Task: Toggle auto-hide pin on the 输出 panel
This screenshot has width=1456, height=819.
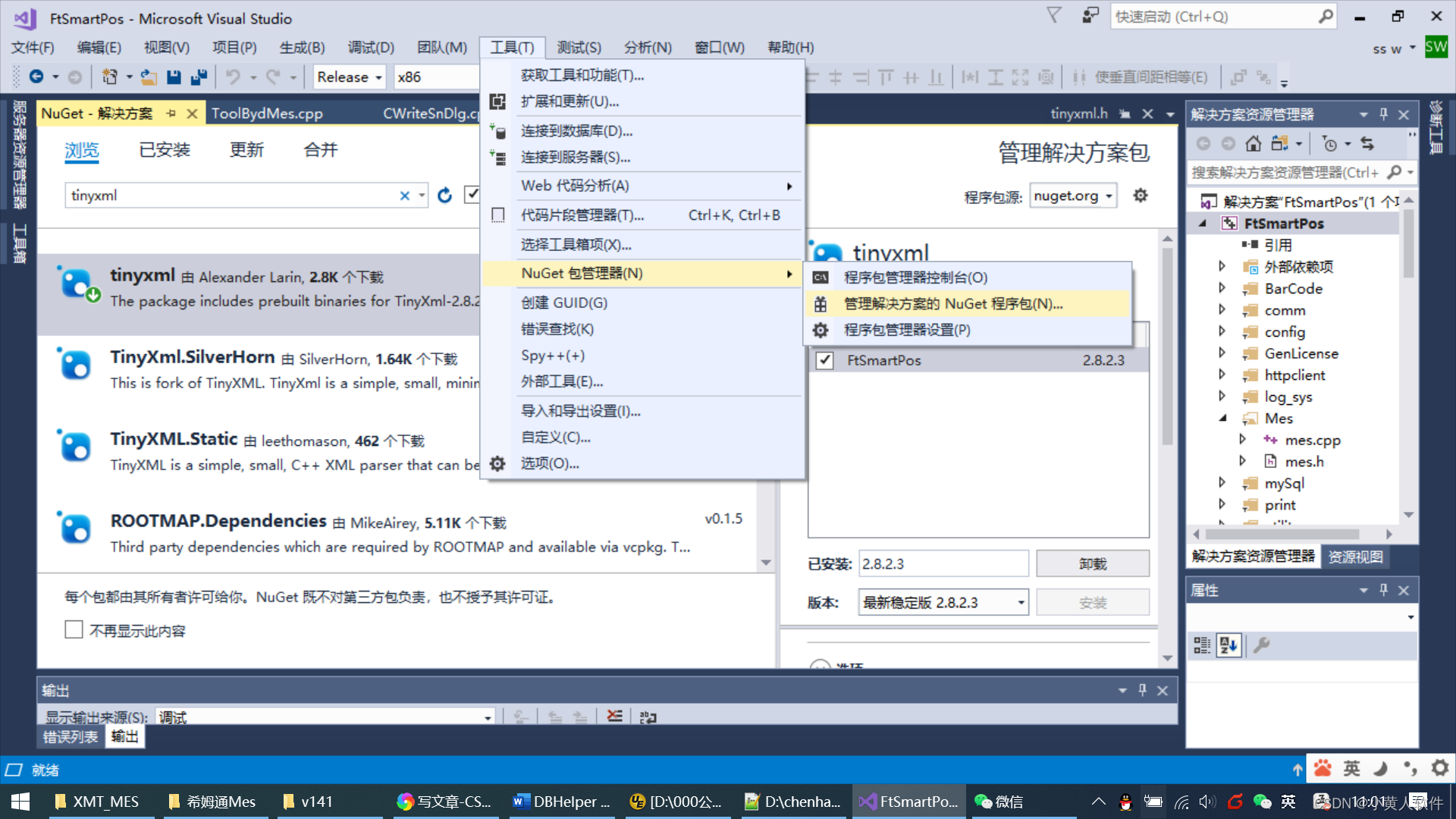Action: (x=1143, y=690)
